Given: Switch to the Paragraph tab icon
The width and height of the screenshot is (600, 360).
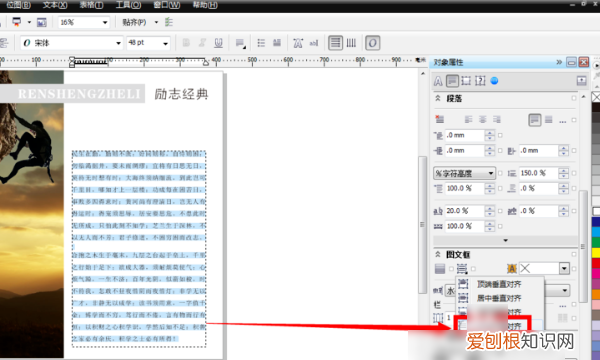Looking at the screenshot, I should click(452, 81).
